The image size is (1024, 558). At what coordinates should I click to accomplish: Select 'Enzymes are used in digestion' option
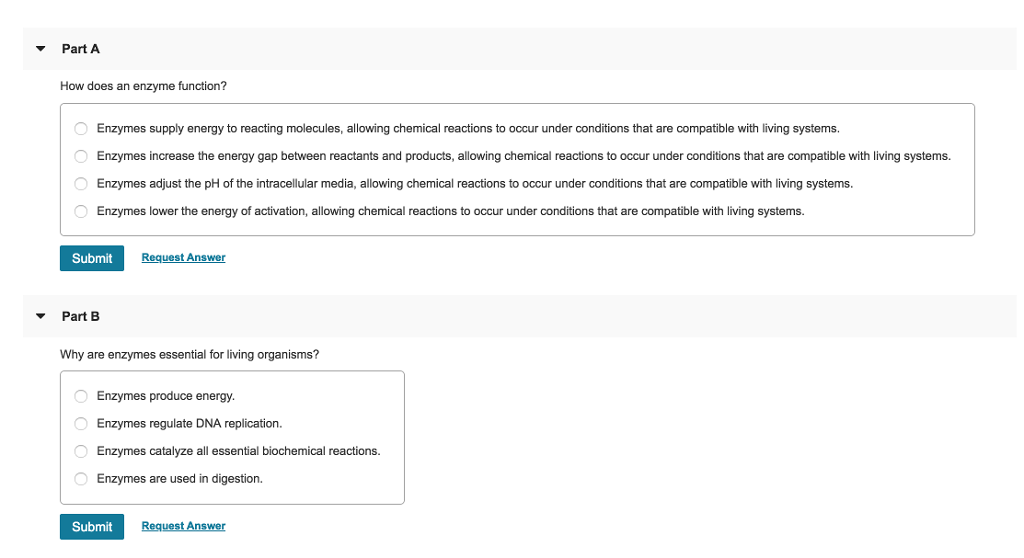(x=80, y=478)
